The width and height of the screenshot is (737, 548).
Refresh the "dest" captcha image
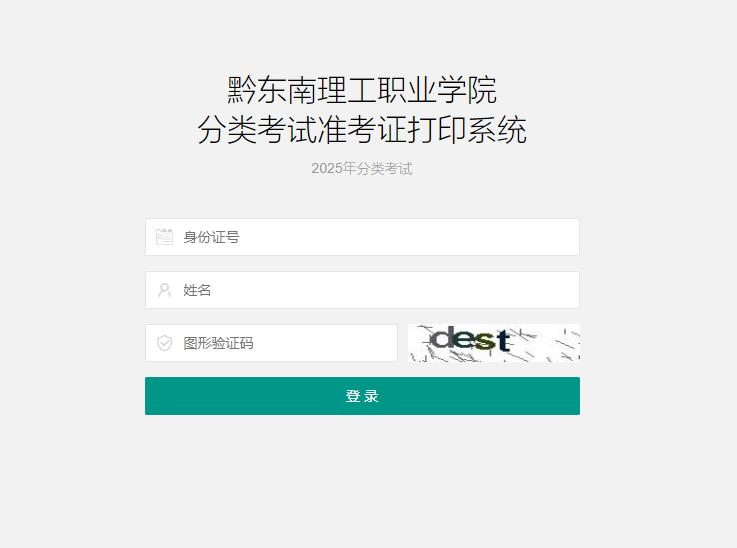494,343
